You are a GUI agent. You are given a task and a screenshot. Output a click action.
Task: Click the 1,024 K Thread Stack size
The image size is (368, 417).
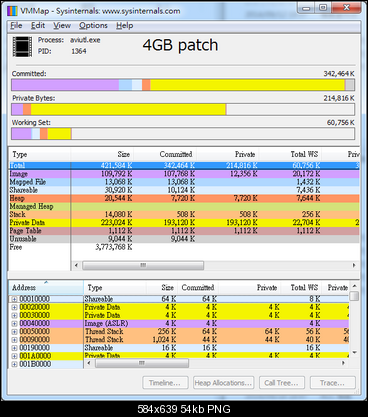click(164, 340)
